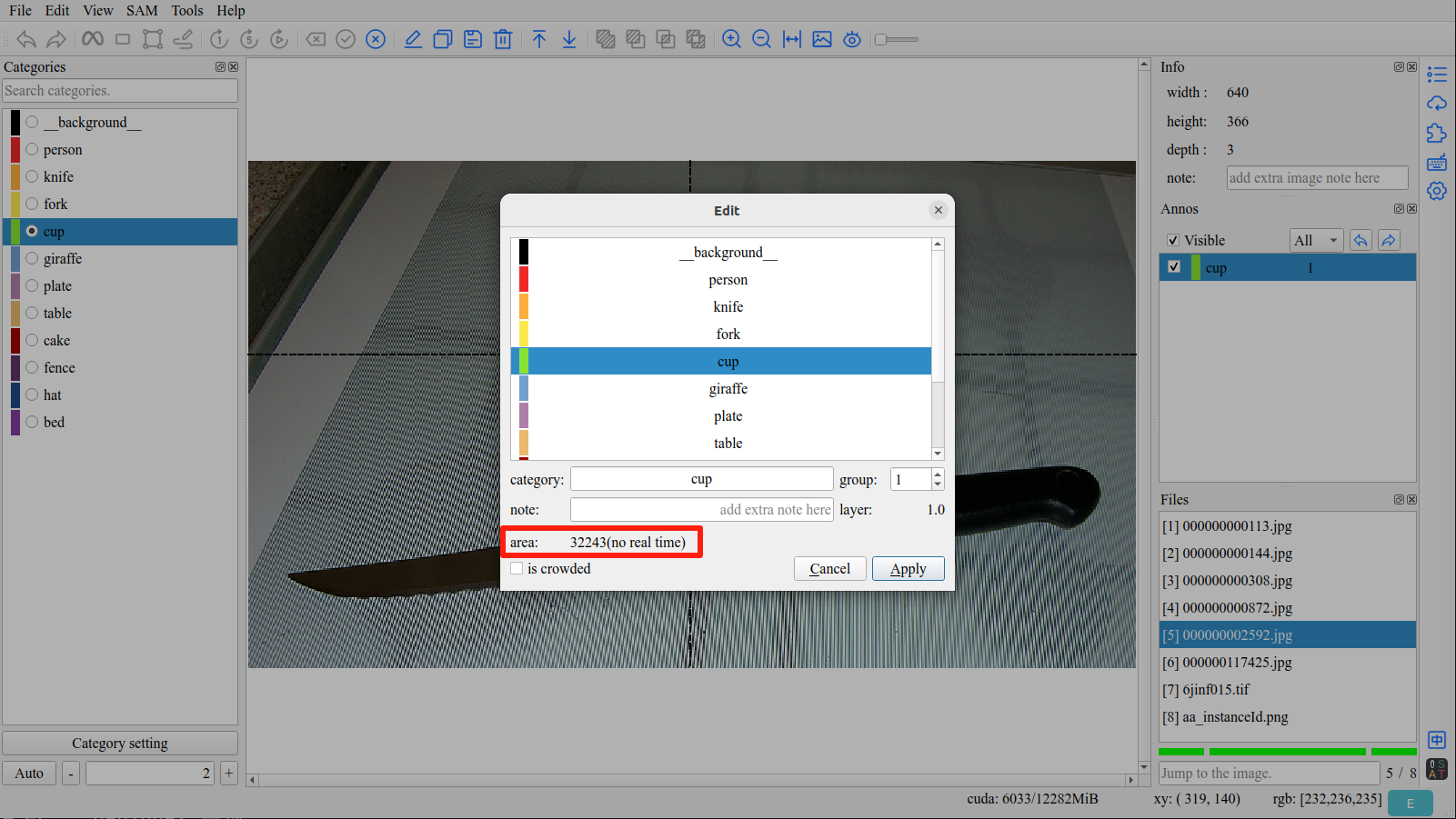Open the File menu

(20, 11)
